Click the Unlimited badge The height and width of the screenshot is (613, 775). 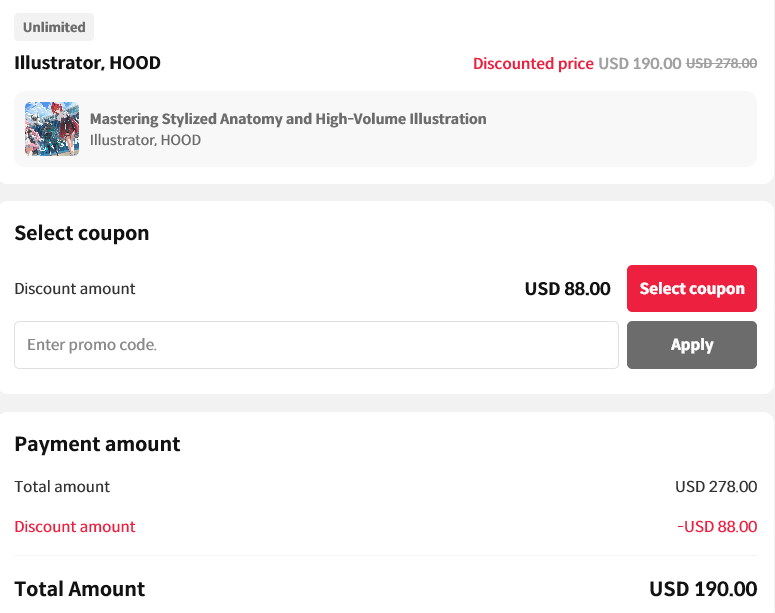pyautogui.click(x=54, y=28)
